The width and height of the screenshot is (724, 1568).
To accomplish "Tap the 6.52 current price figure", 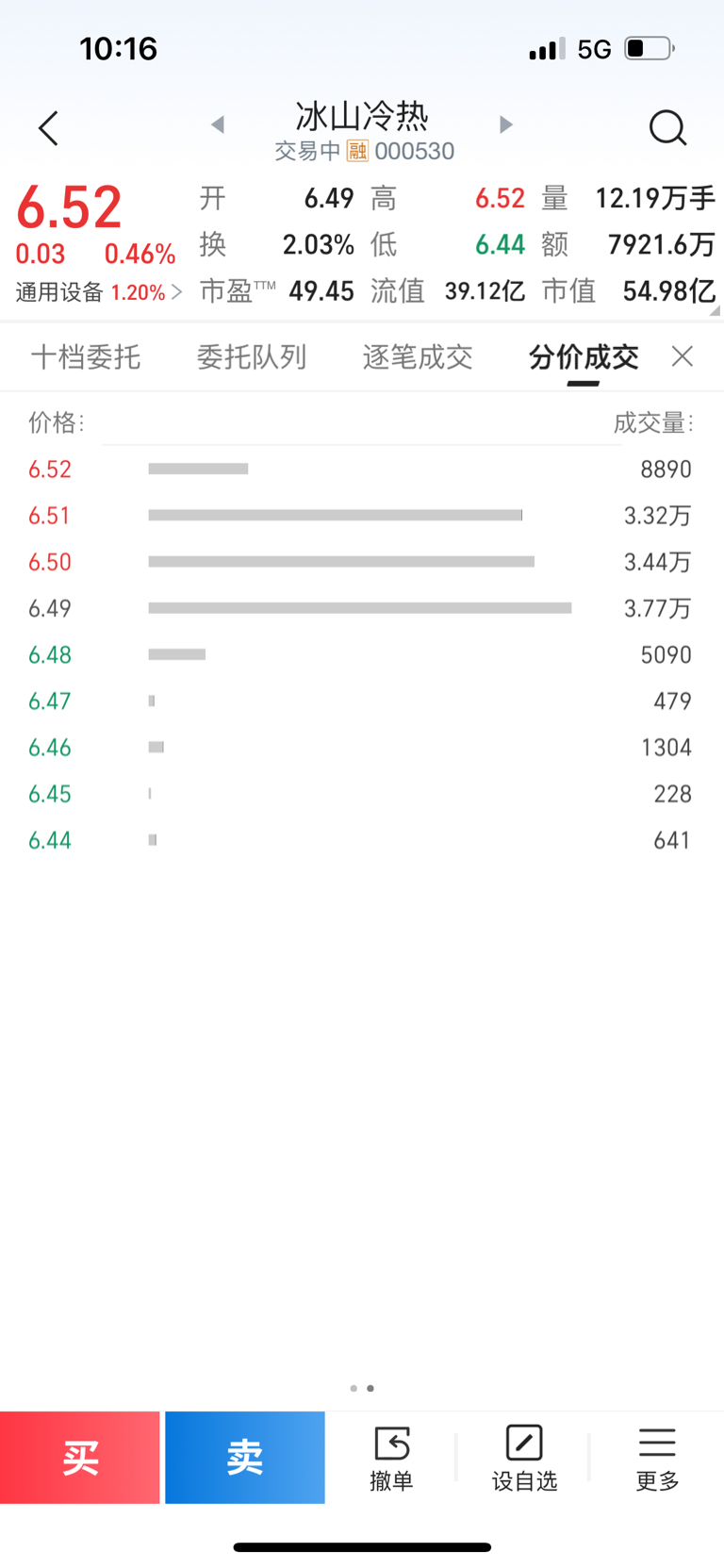I will pos(69,207).
